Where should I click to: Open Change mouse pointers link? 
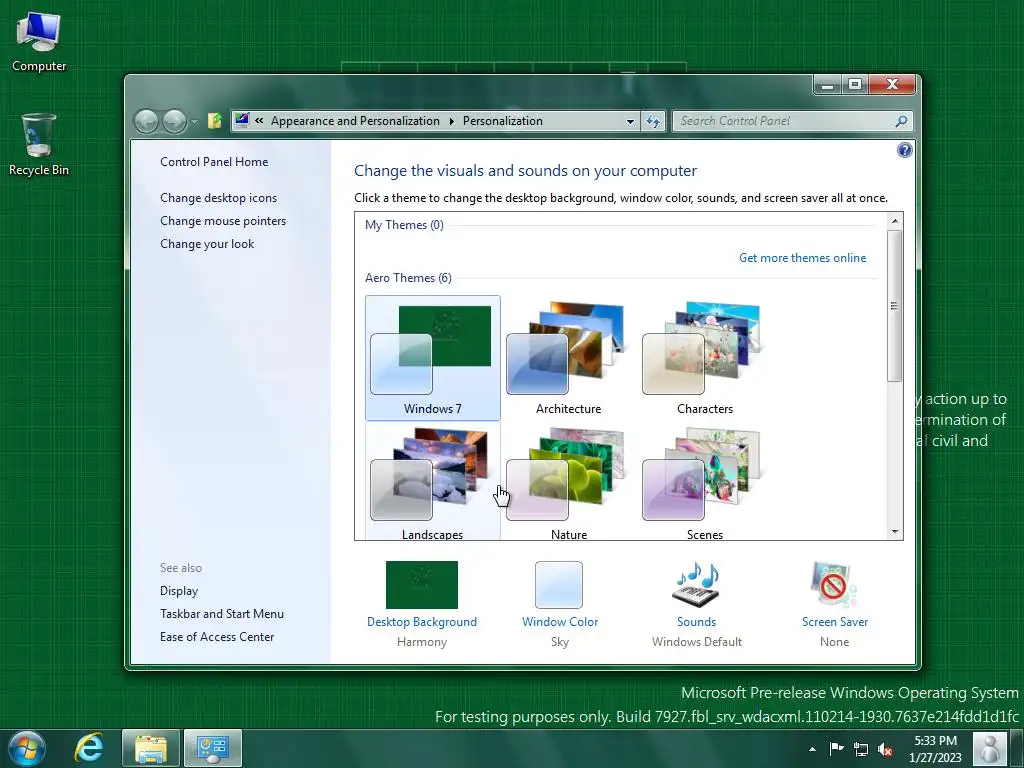tap(223, 221)
